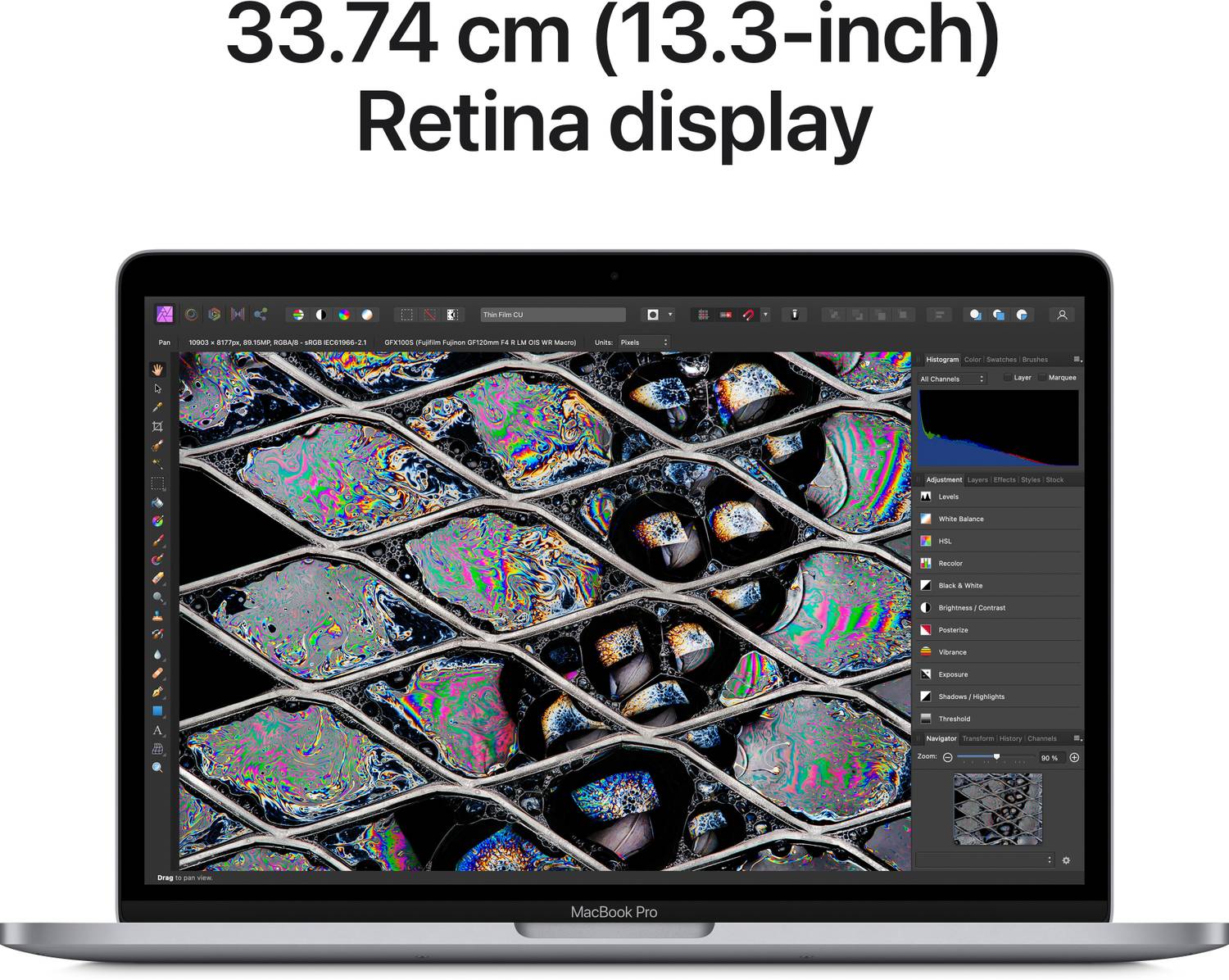
Task: Activate the Pen tool
Action: tap(157, 692)
